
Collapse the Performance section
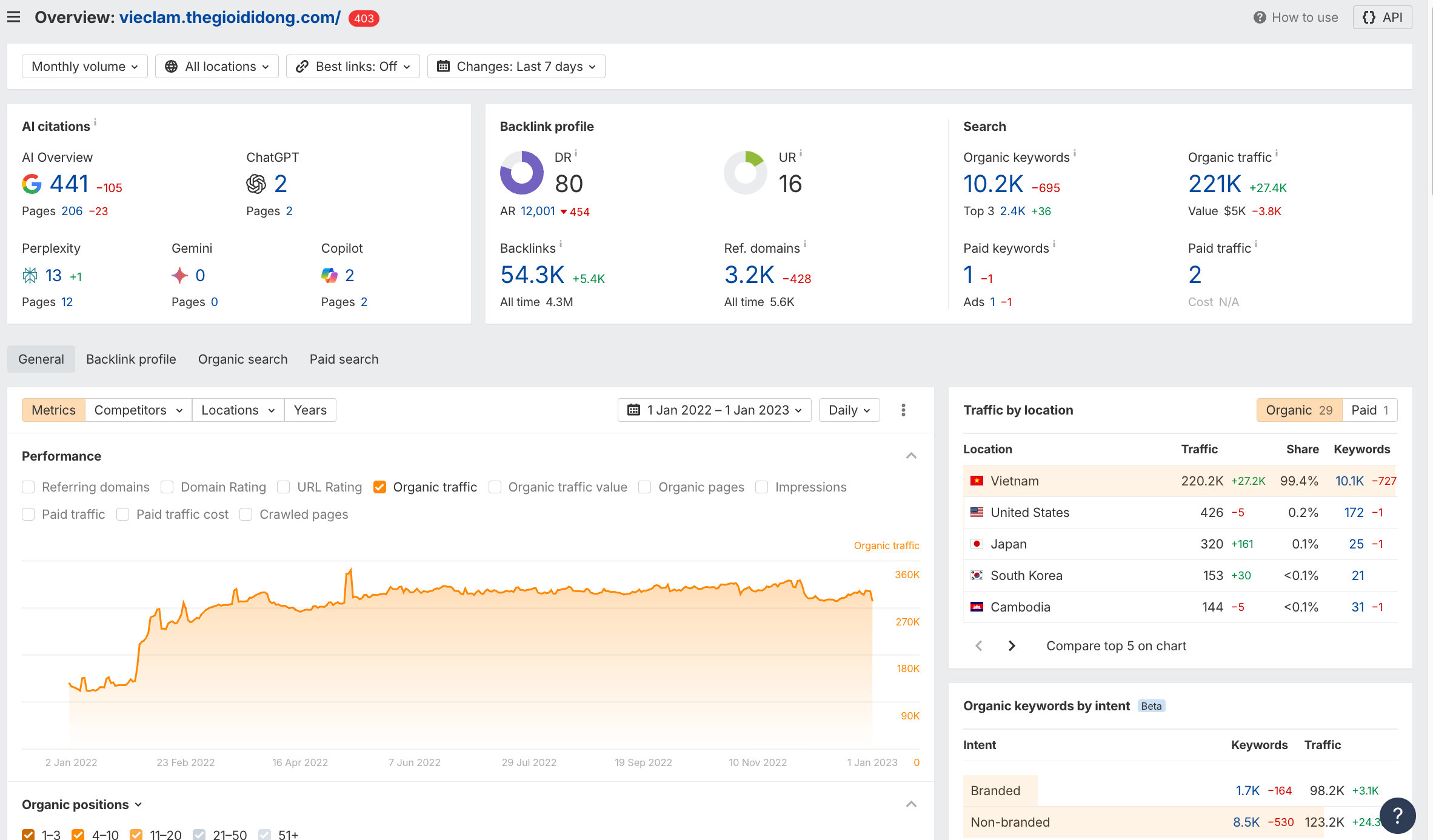click(910, 456)
